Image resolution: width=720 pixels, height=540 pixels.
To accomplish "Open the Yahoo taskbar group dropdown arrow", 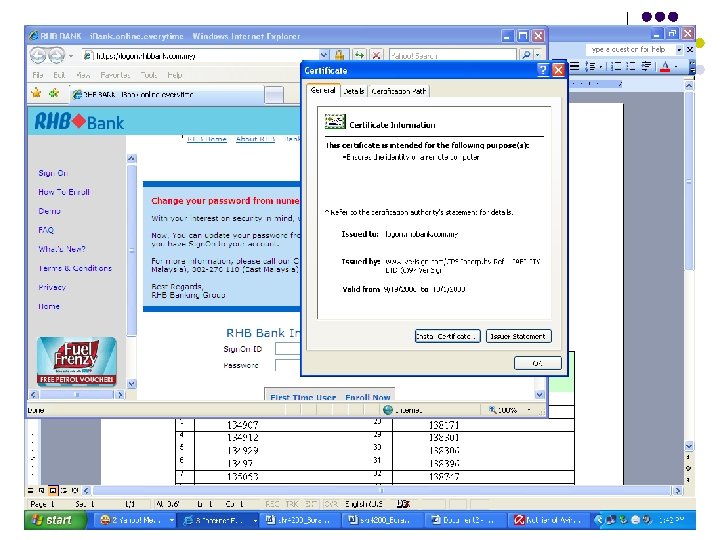I will point(171,520).
